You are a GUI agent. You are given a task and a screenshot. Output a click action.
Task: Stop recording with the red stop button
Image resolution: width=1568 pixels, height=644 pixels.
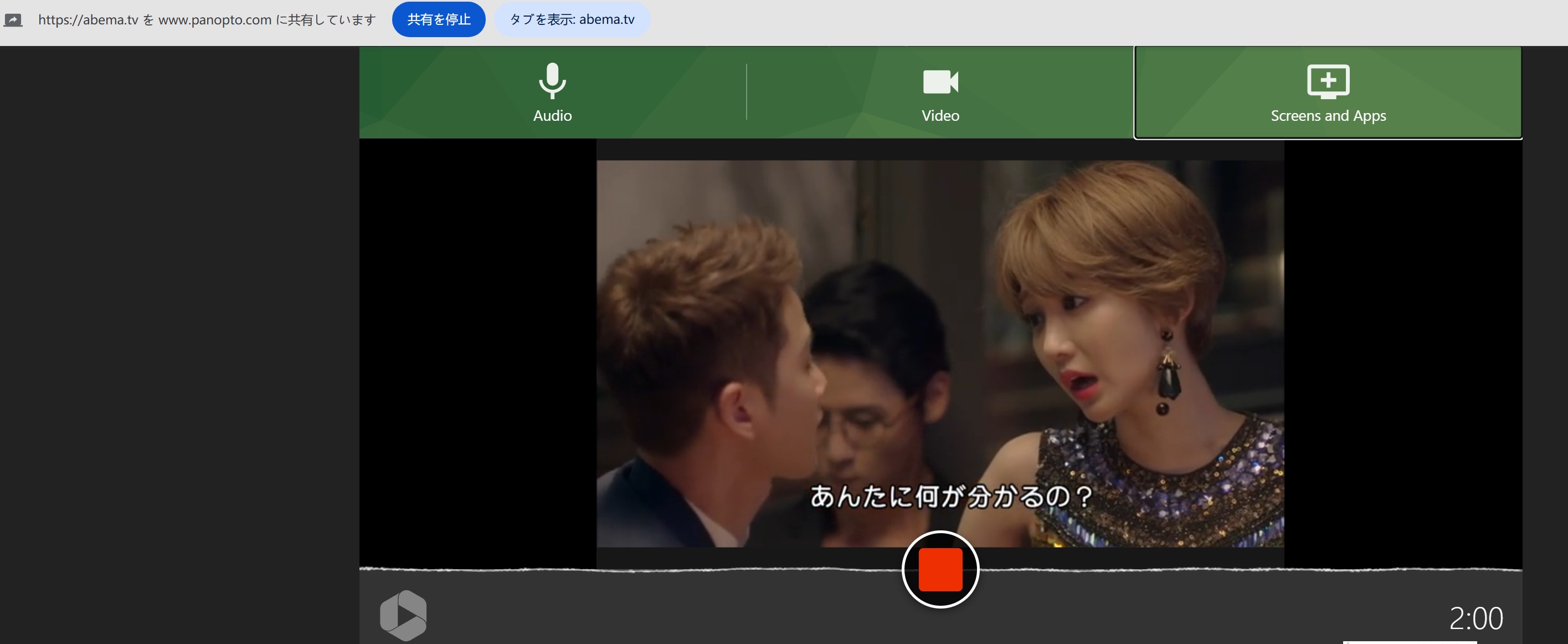tap(940, 570)
